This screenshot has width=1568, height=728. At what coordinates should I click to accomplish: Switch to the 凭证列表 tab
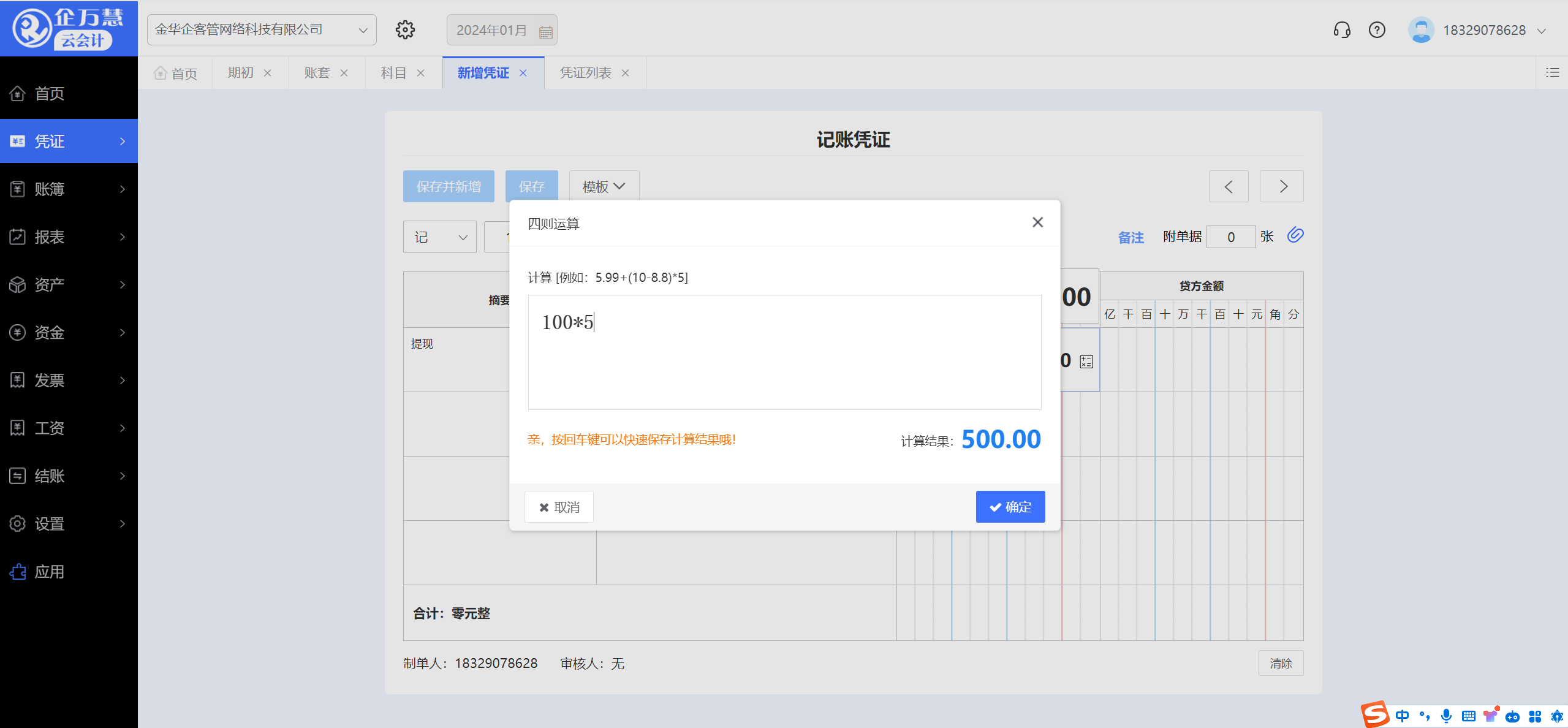585,73
